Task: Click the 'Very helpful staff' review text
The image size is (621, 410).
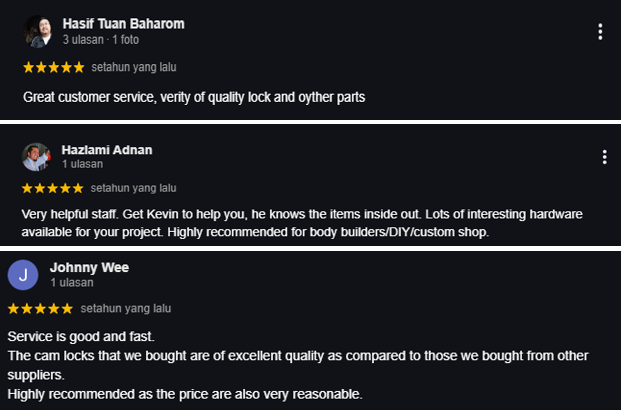Action: click(x=302, y=223)
